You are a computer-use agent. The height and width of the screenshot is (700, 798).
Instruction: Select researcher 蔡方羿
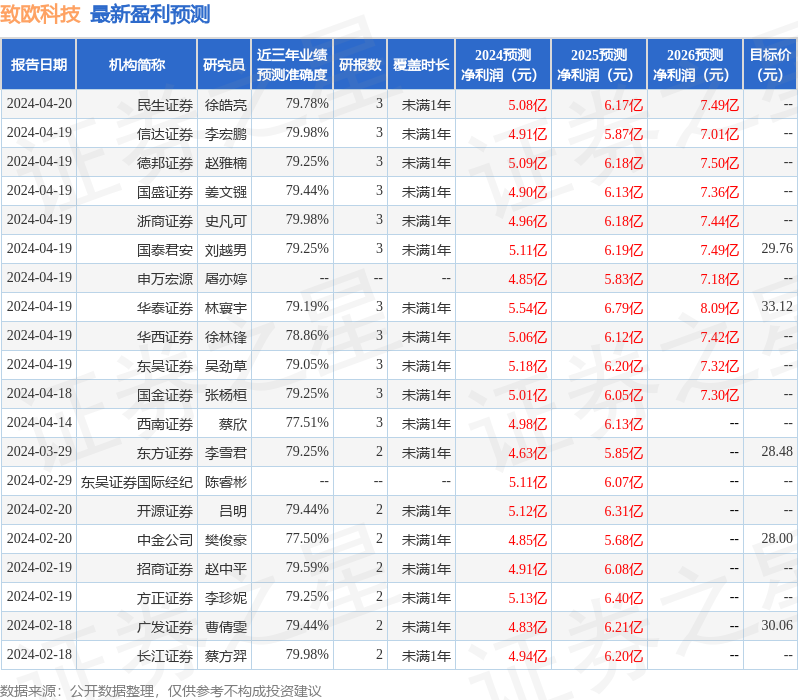pos(226,656)
